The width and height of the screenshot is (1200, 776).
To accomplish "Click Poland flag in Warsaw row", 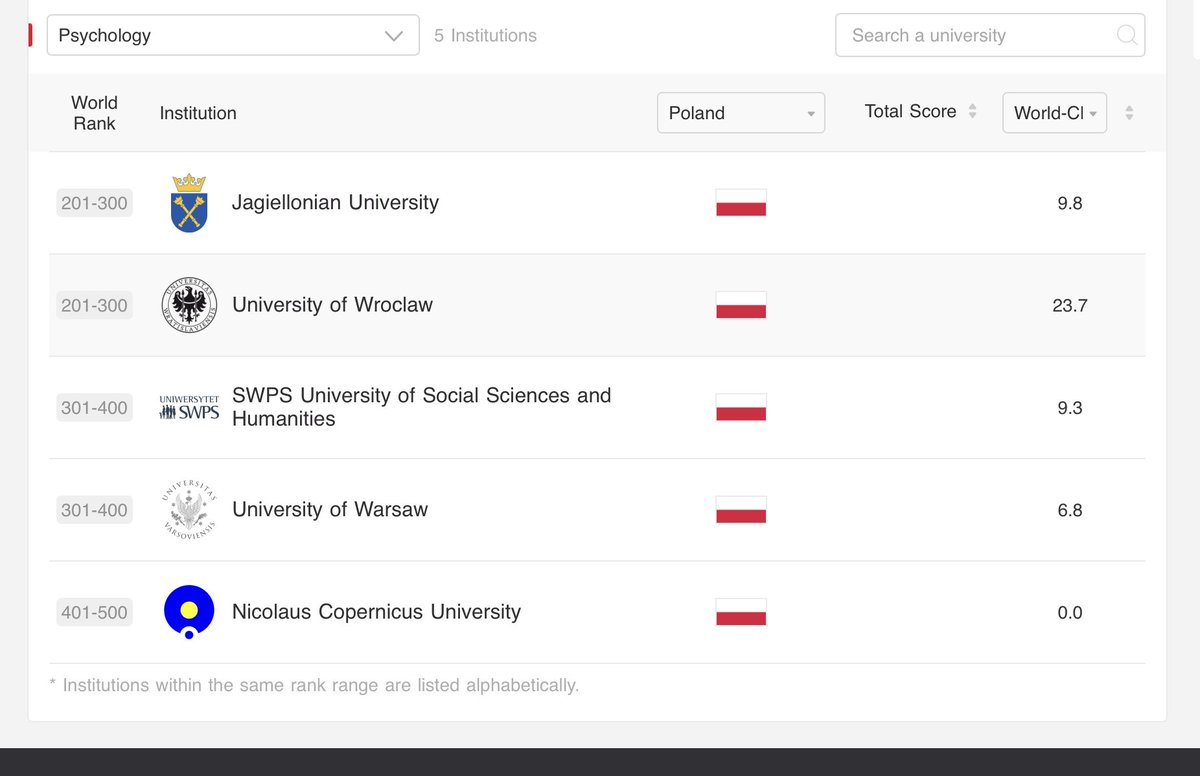I will (x=741, y=510).
